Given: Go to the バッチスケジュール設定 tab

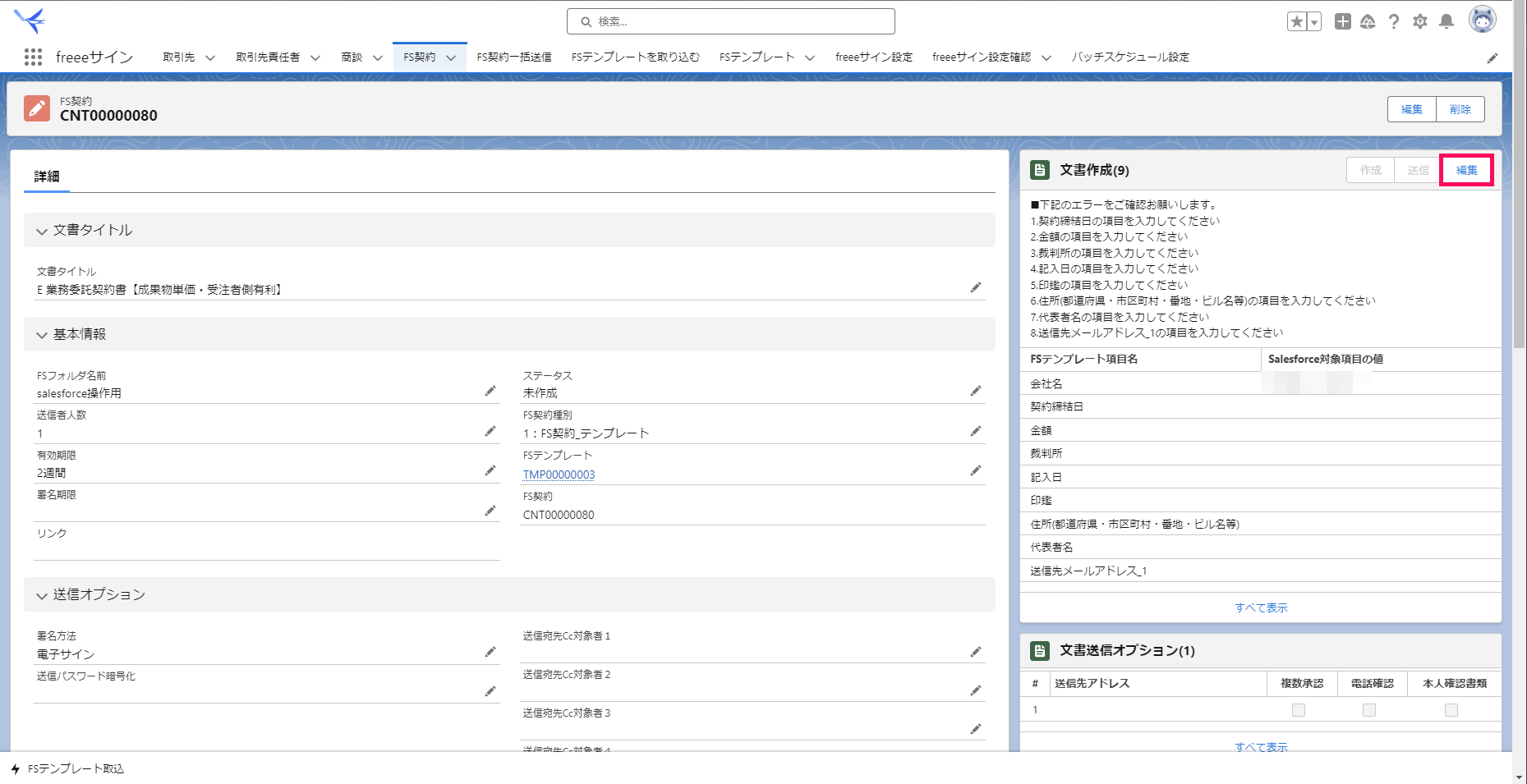Looking at the screenshot, I should click(x=1130, y=57).
